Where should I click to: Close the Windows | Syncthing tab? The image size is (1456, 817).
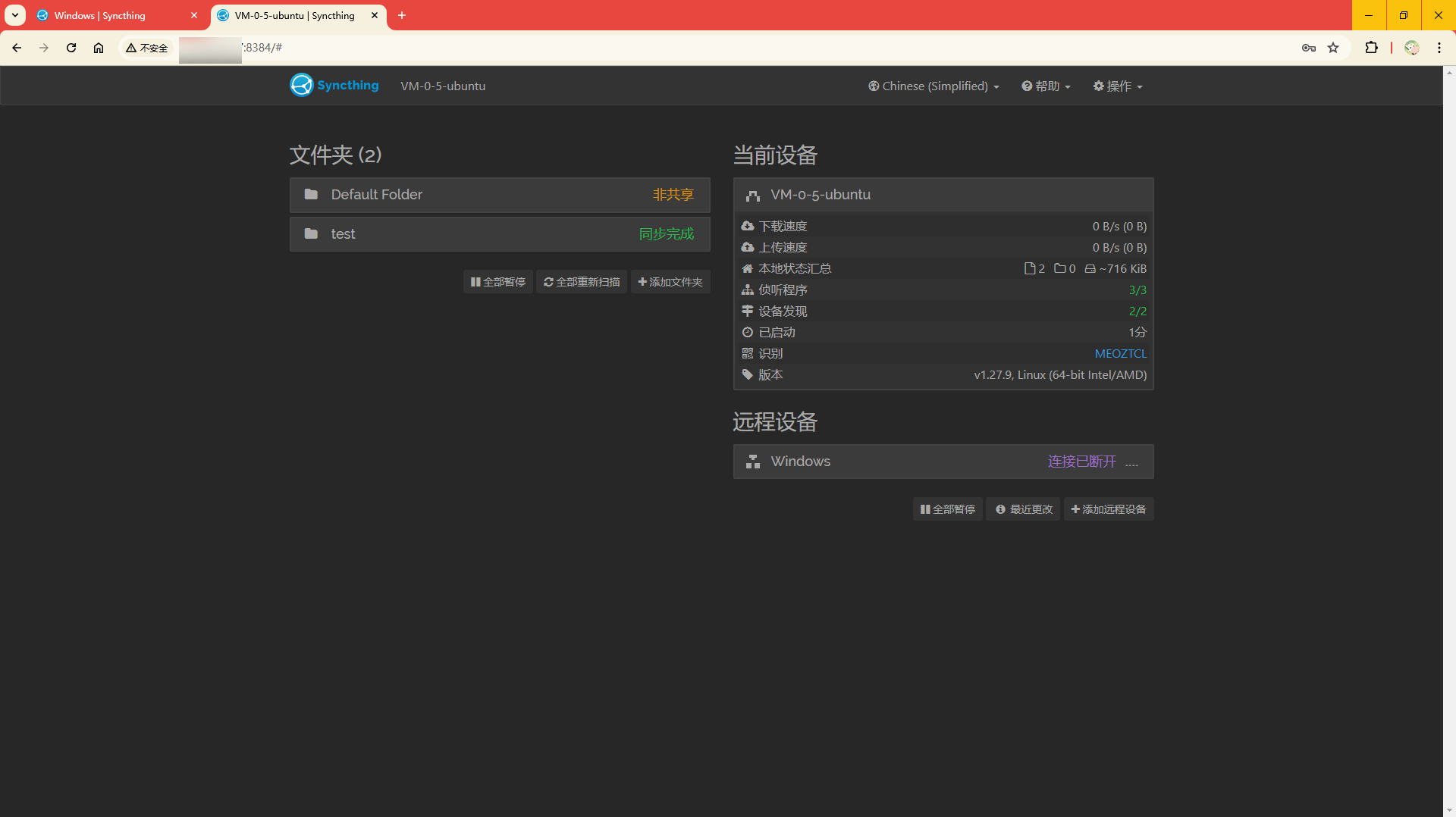pyautogui.click(x=194, y=15)
